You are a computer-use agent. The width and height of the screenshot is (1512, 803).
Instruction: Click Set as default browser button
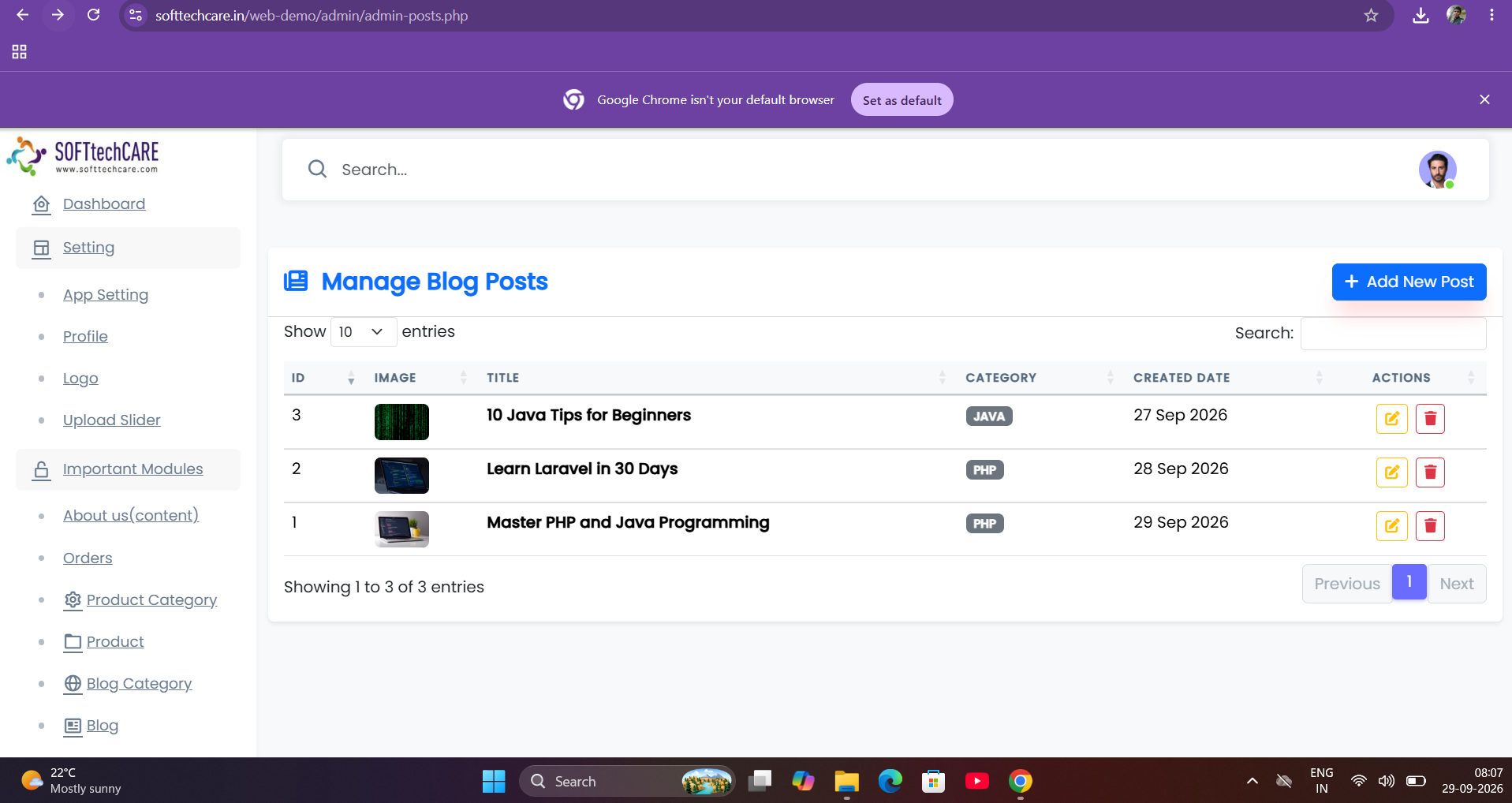pyautogui.click(x=902, y=100)
